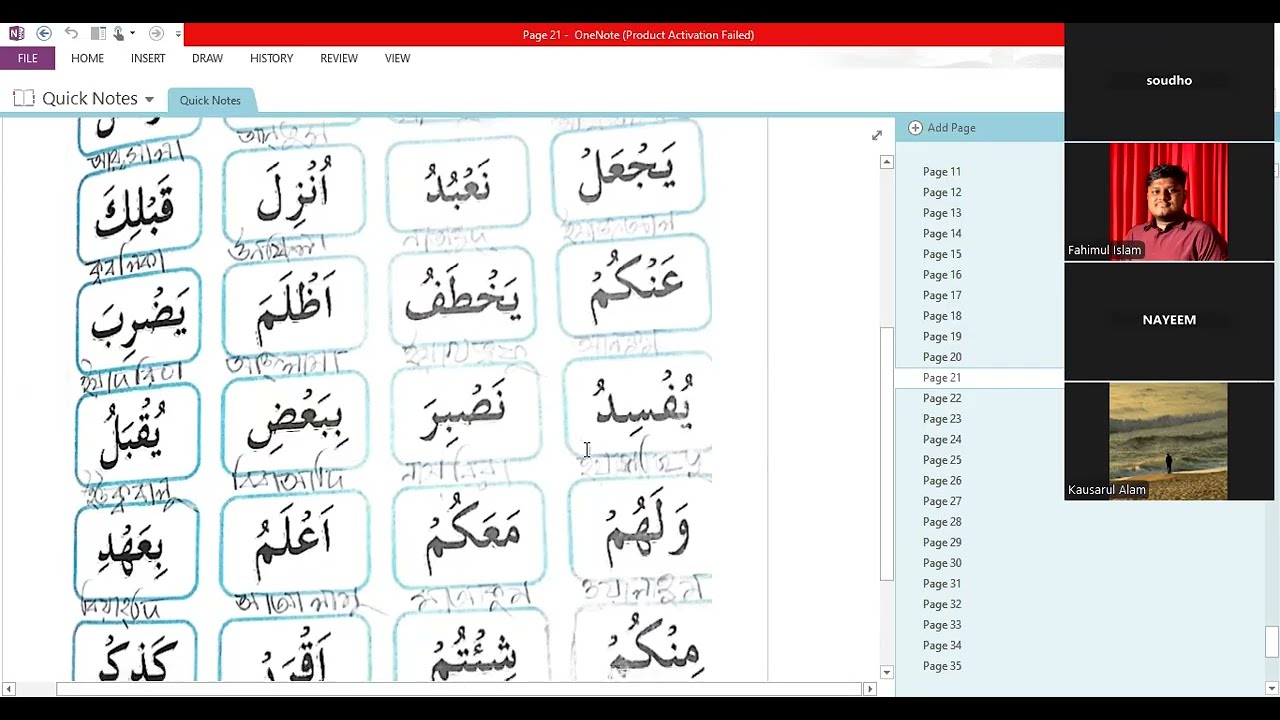Click page list scroll-down arrow
The image size is (1280, 720).
[x=1272, y=688]
